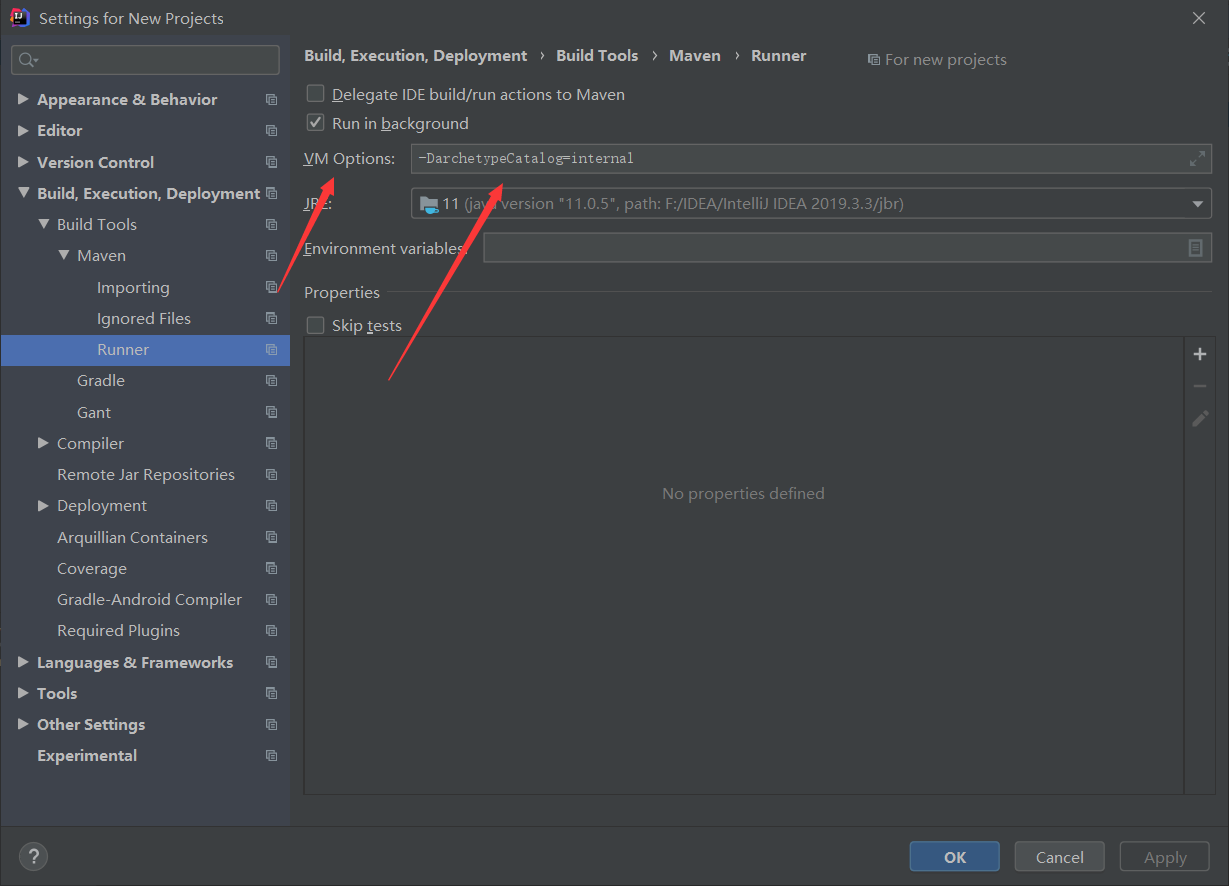Collapse the Maven tree node
1229x886 pixels.
tap(63, 255)
